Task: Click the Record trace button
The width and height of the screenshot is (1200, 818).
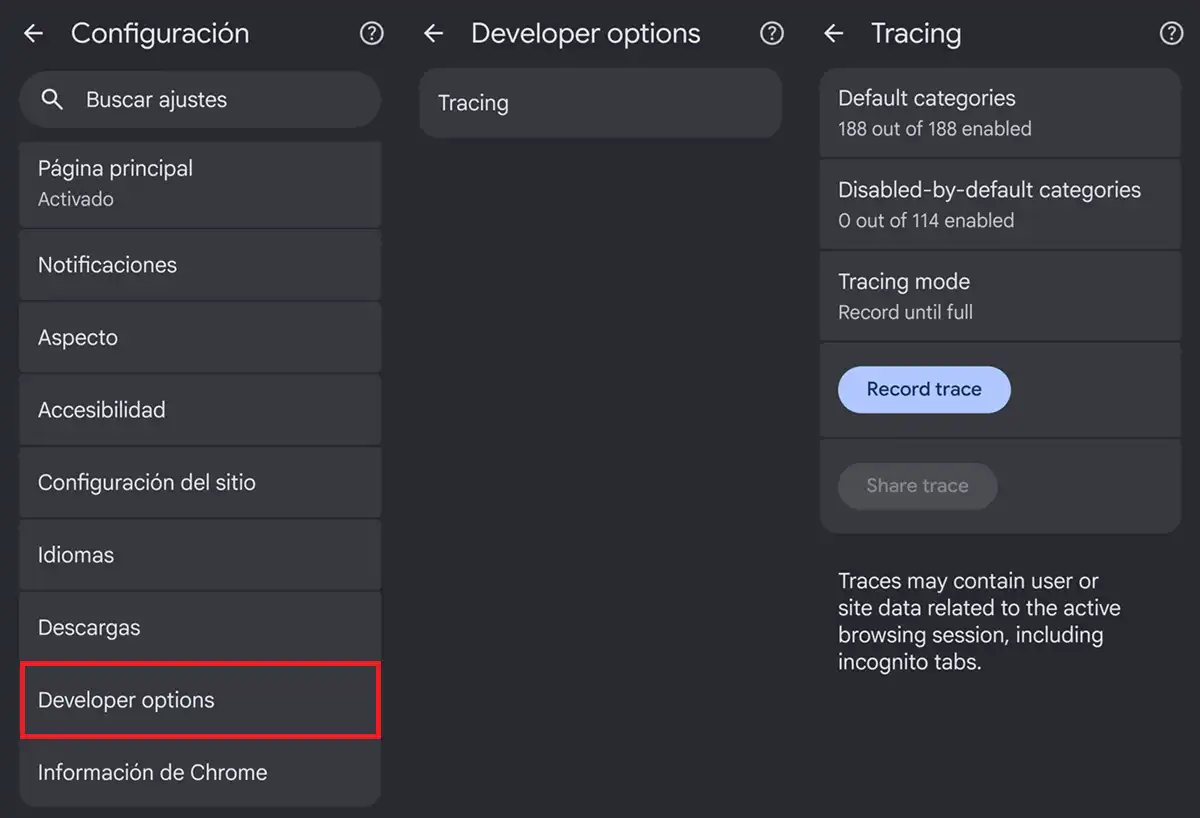Action: point(924,389)
